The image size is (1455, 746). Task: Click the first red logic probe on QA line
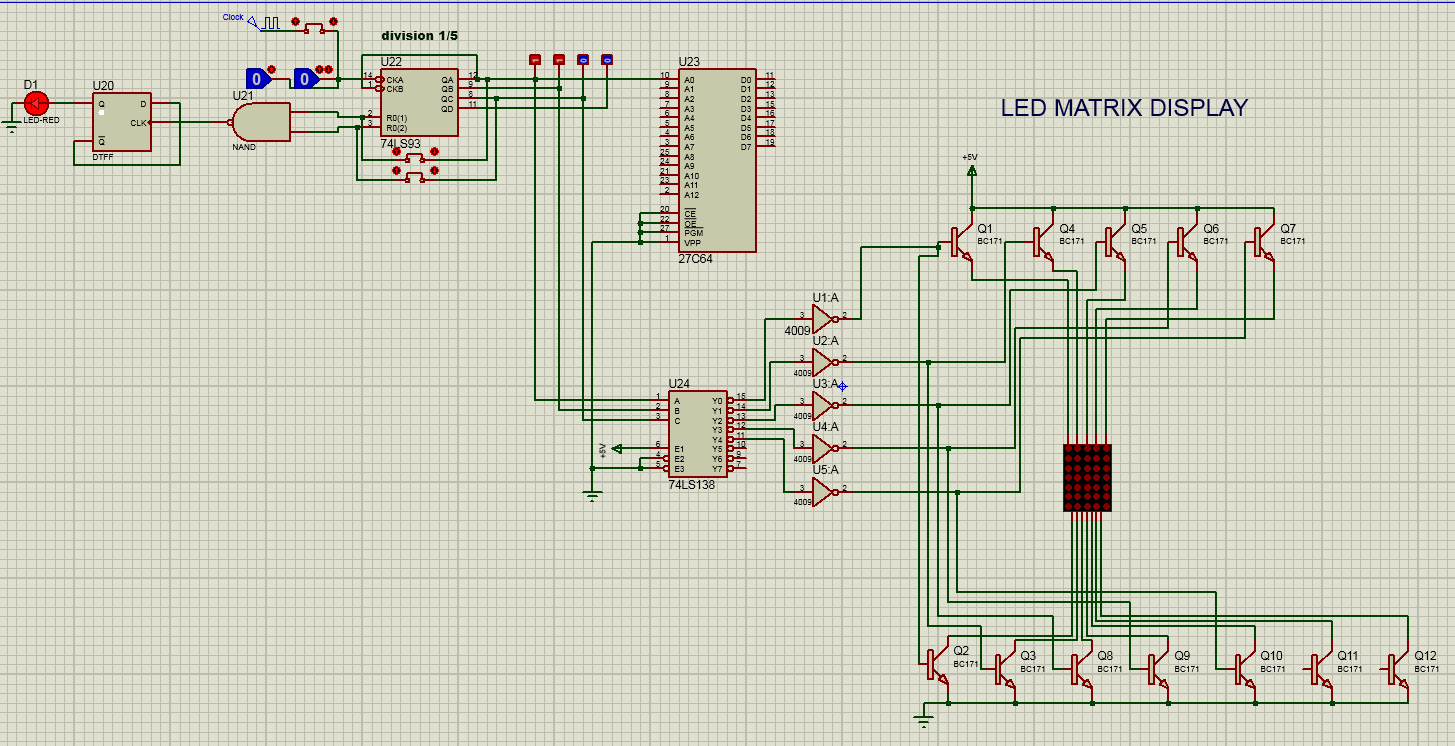point(534,60)
